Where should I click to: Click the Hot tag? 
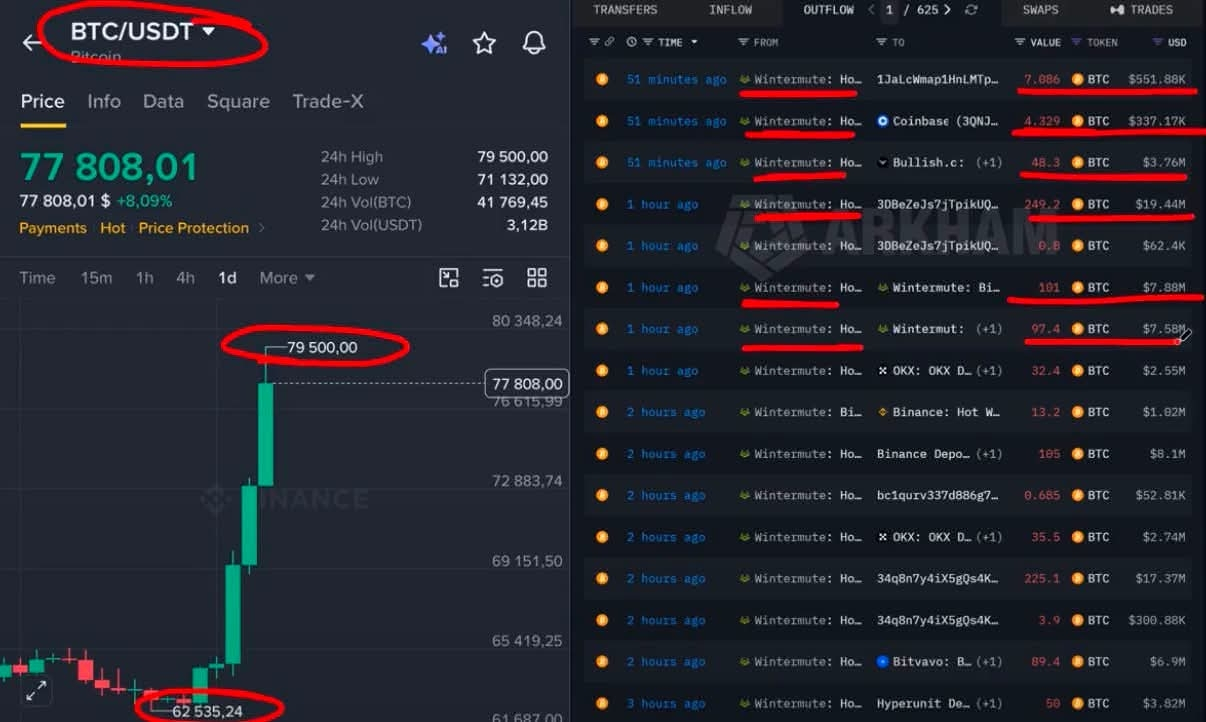(113, 228)
